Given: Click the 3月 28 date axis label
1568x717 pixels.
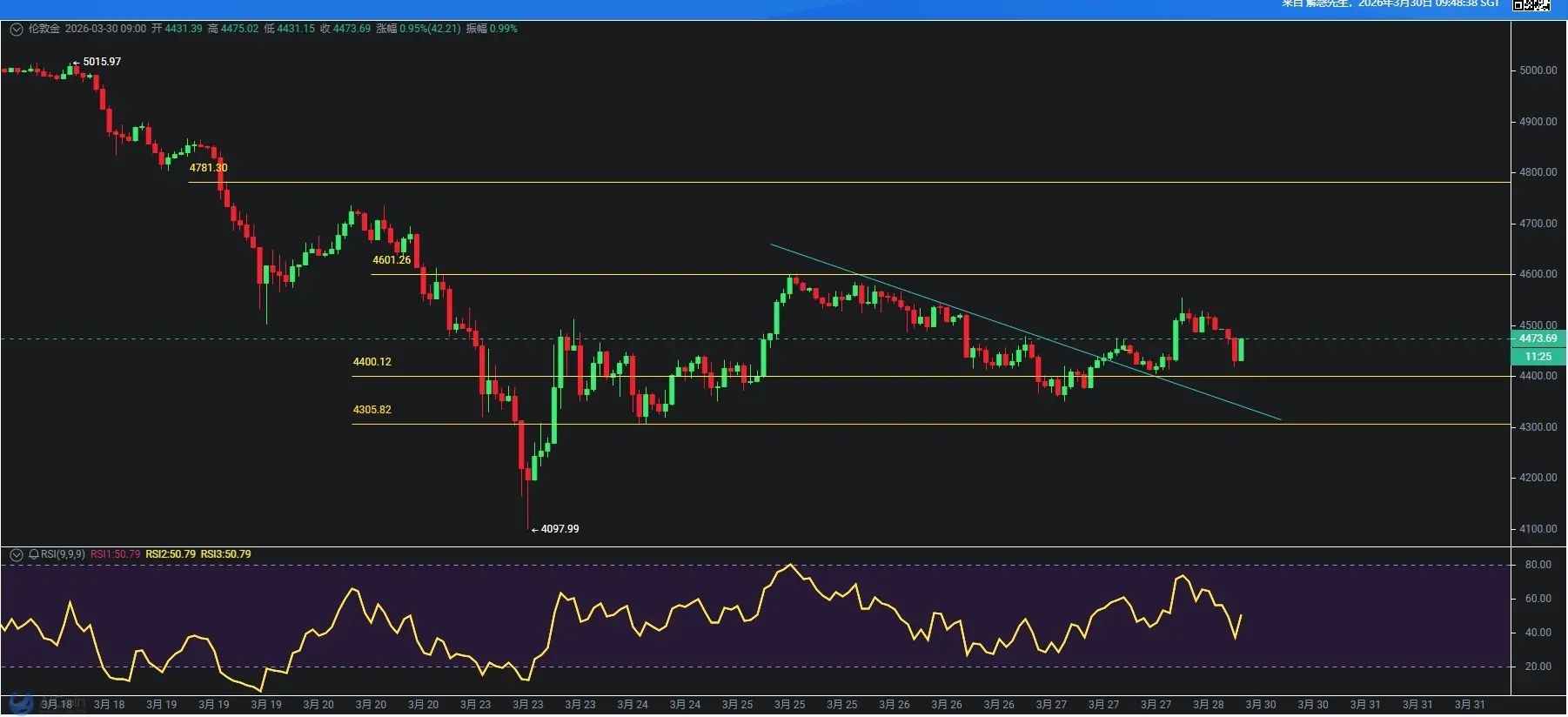Looking at the screenshot, I should (1208, 705).
